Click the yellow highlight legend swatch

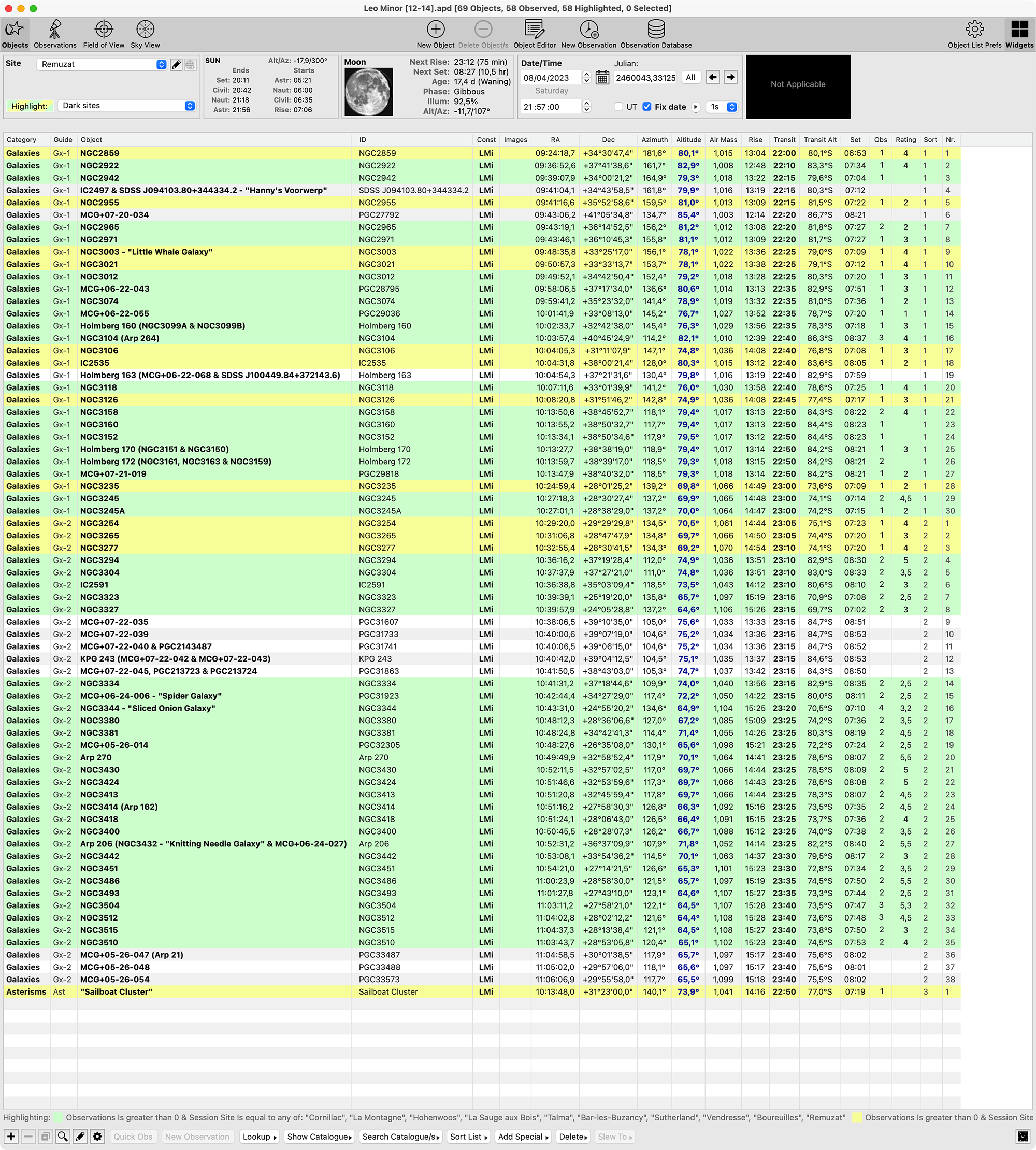click(857, 1117)
